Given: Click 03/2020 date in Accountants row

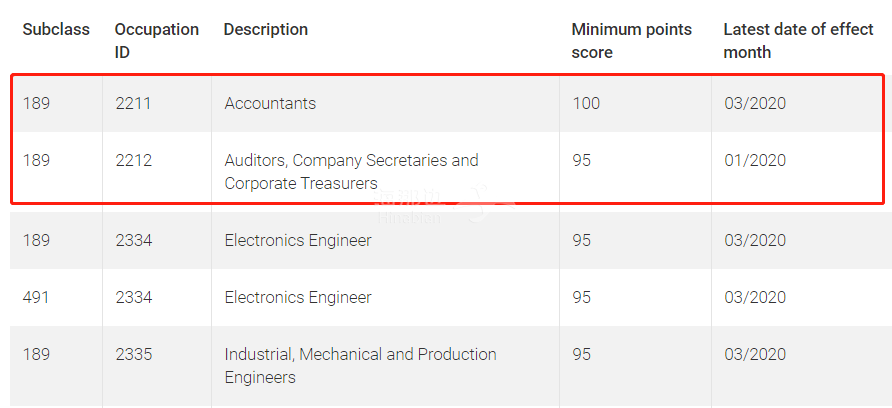Looking at the screenshot, I should coord(755,104).
